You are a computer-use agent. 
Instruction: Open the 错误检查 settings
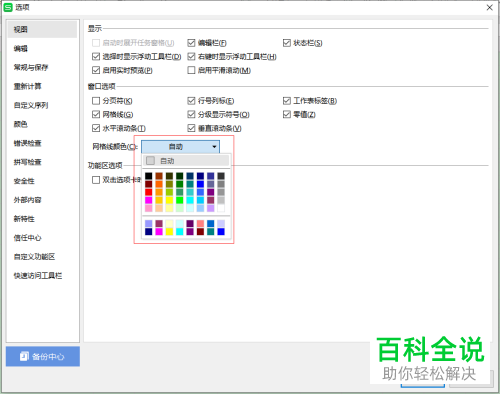click(27, 143)
